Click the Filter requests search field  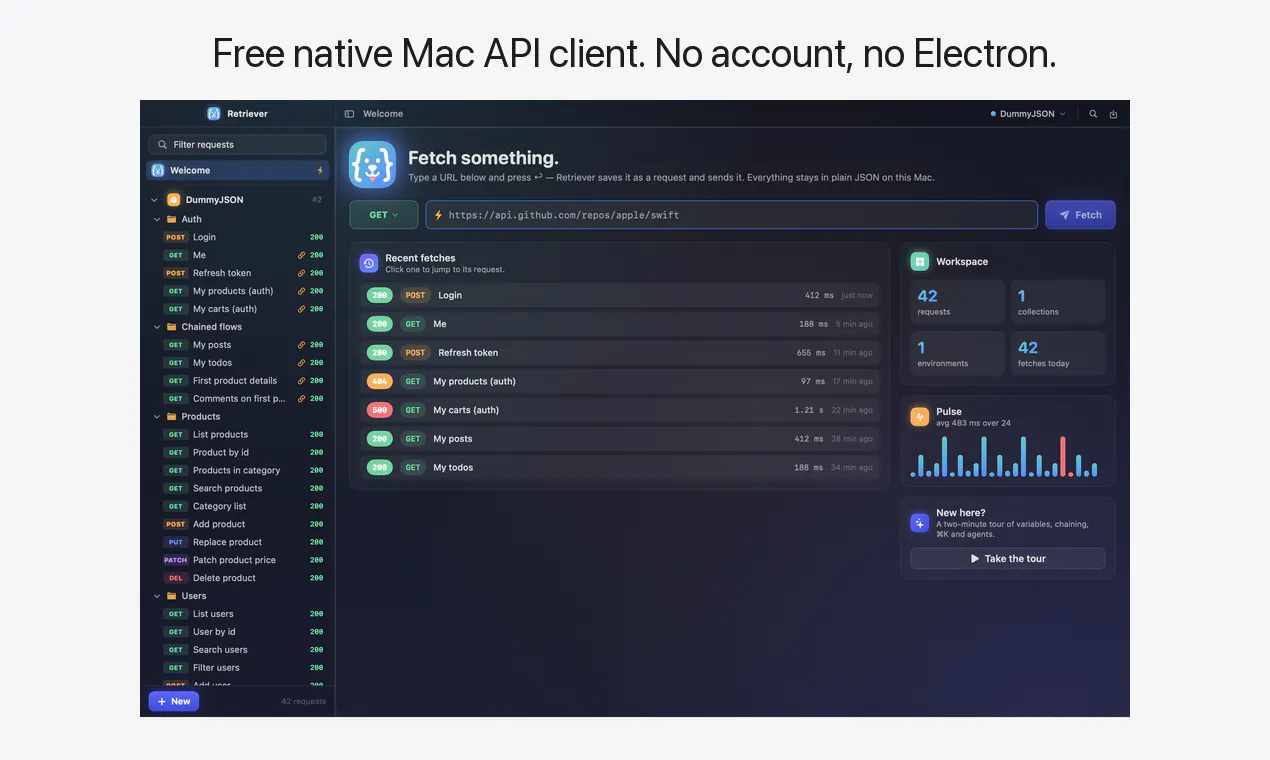(x=237, y=145)
